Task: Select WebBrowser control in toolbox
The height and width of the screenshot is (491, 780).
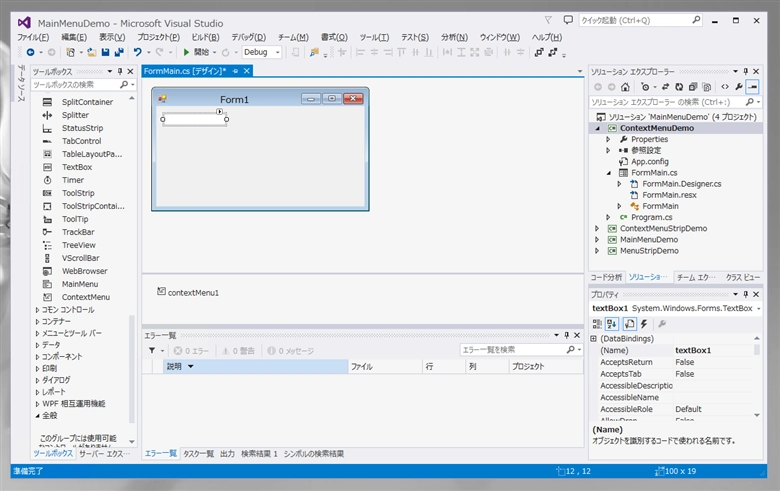Action: point(84,271)
